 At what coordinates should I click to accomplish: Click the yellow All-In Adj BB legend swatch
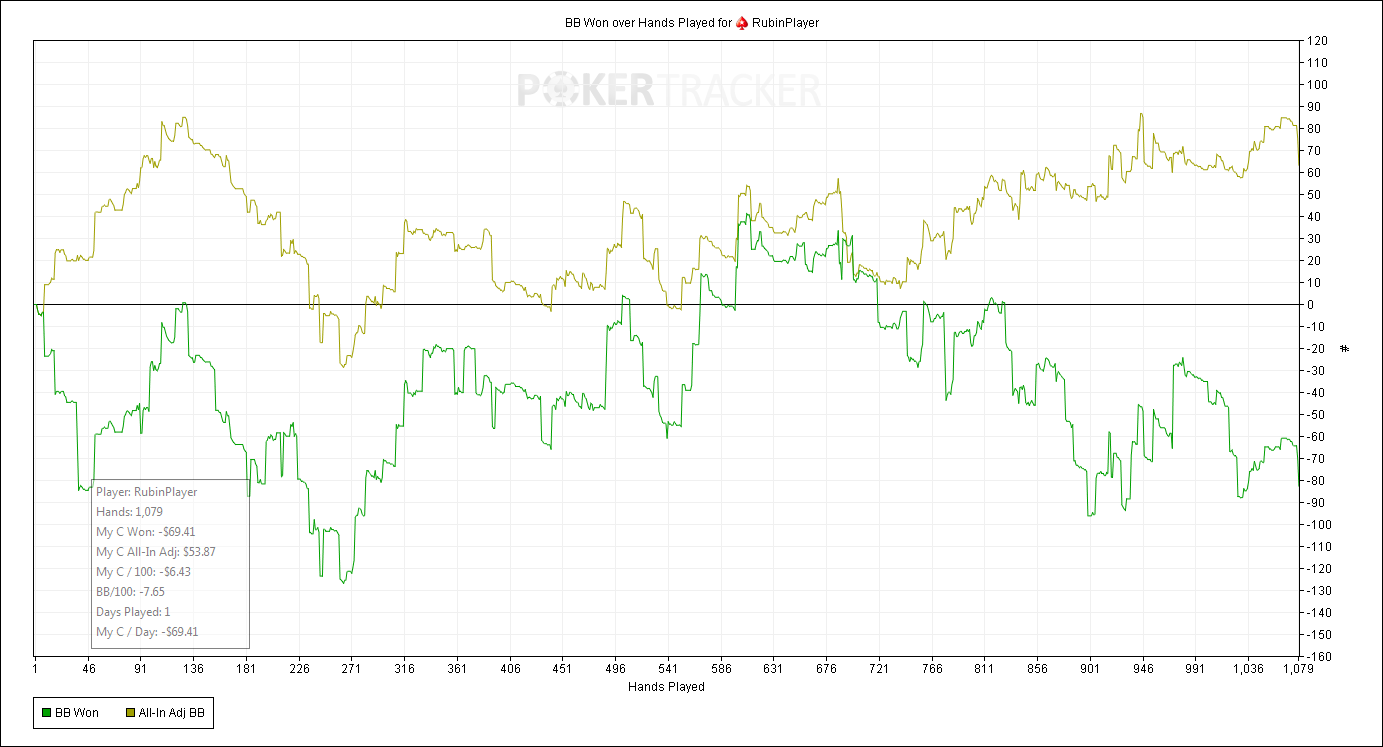point(130,713)
